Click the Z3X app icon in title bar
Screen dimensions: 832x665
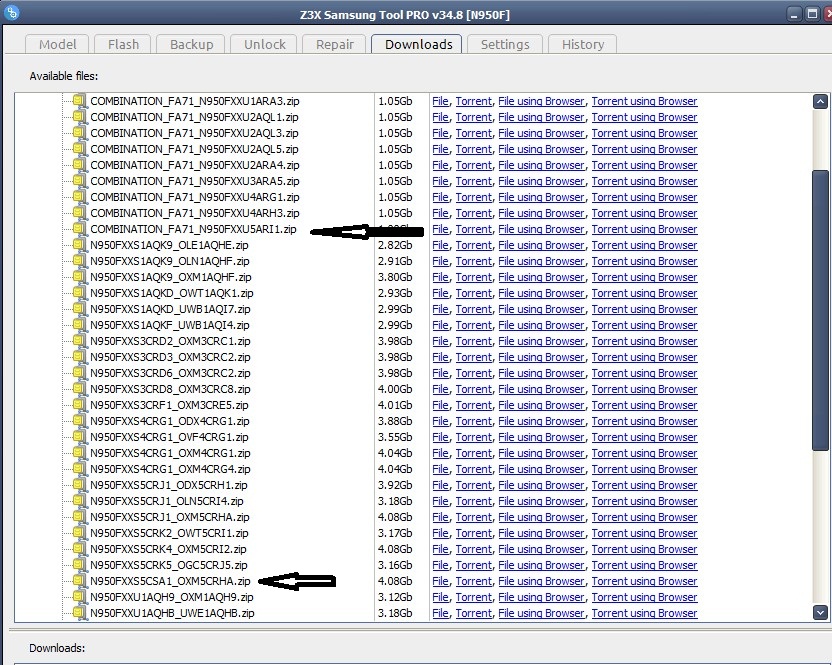11,12
